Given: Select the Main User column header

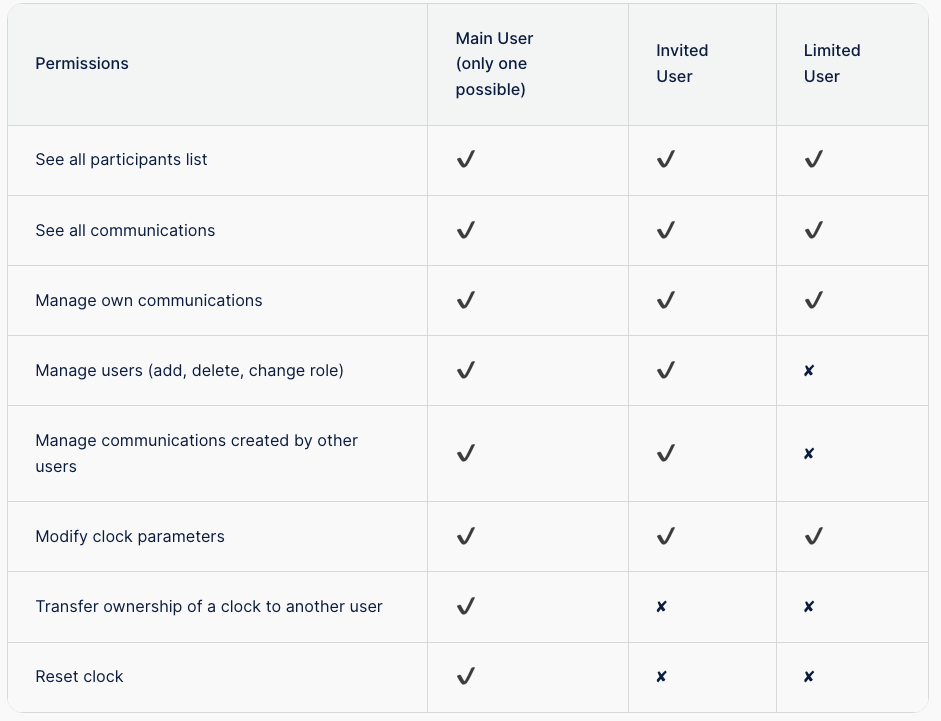Looking at the screenshot, I should click(x=494, y=64).
